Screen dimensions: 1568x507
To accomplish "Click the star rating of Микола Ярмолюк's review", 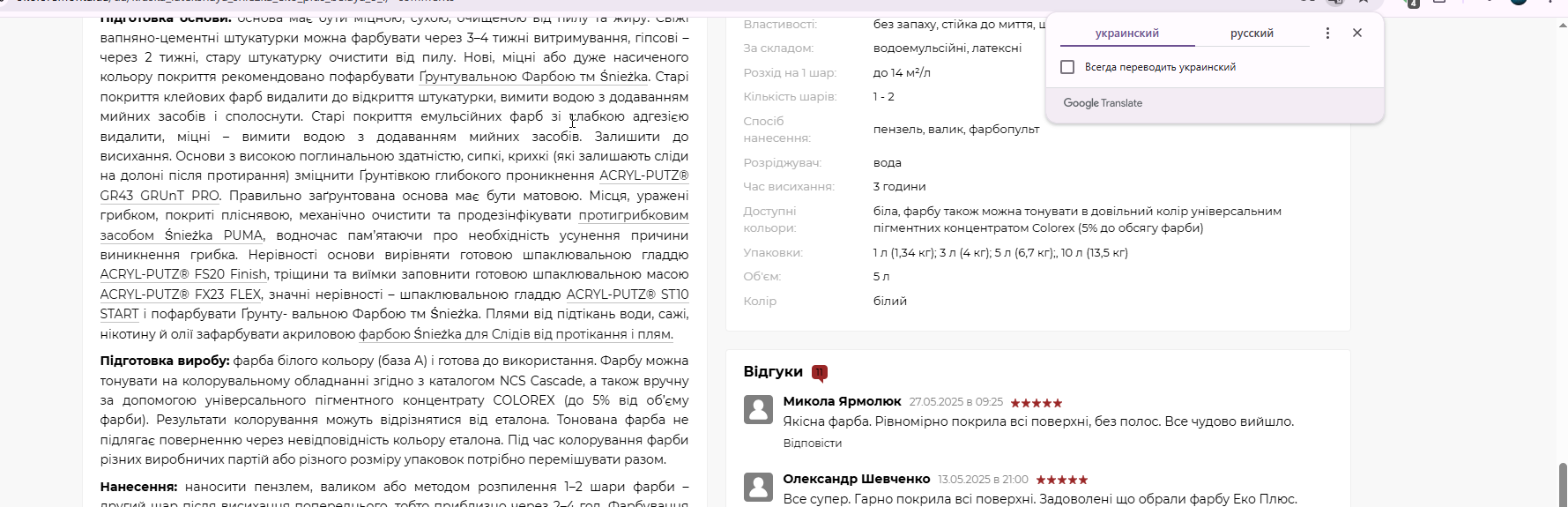I will pos(1037,403).
